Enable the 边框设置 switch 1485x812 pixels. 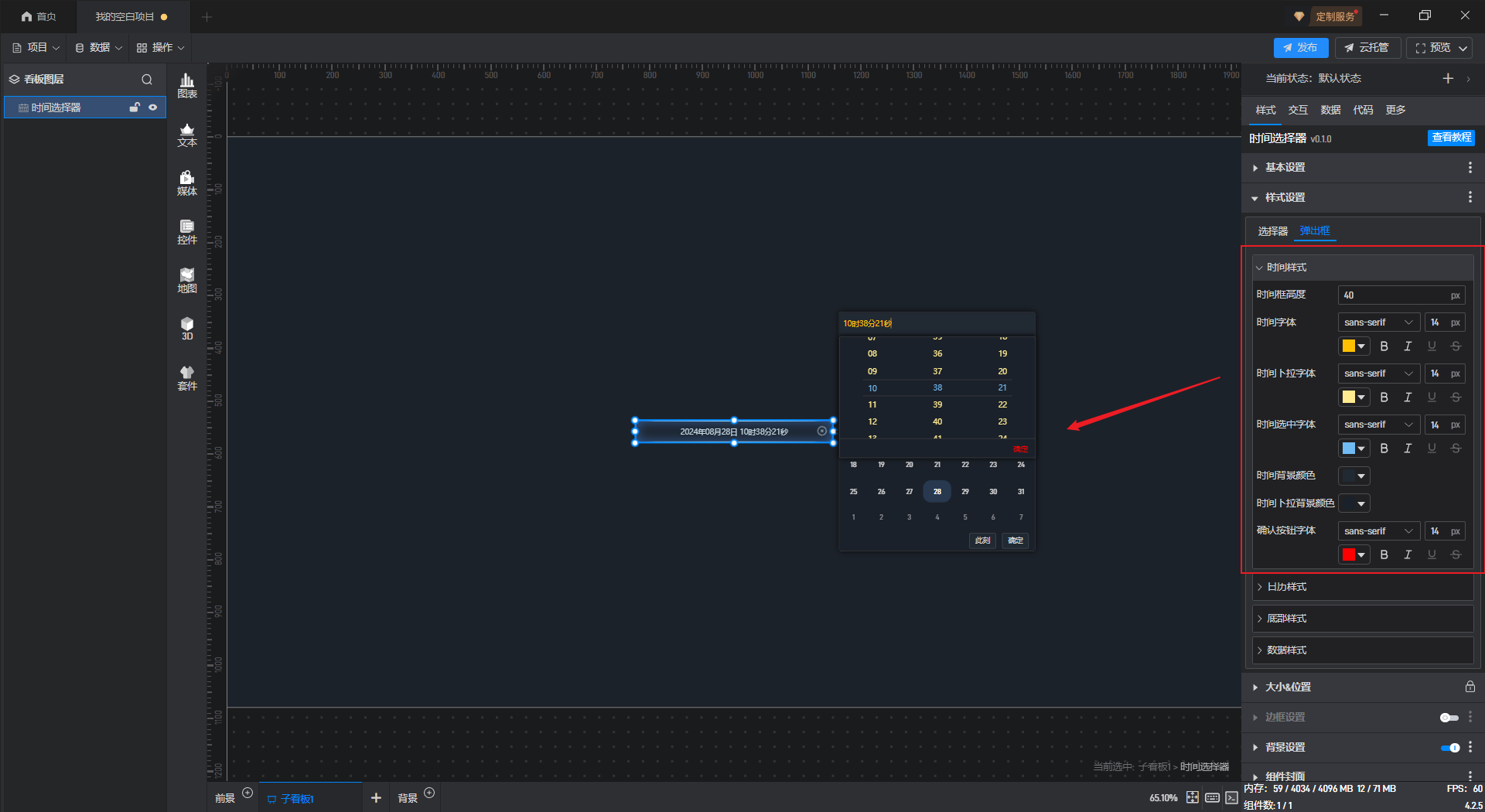1449,718
